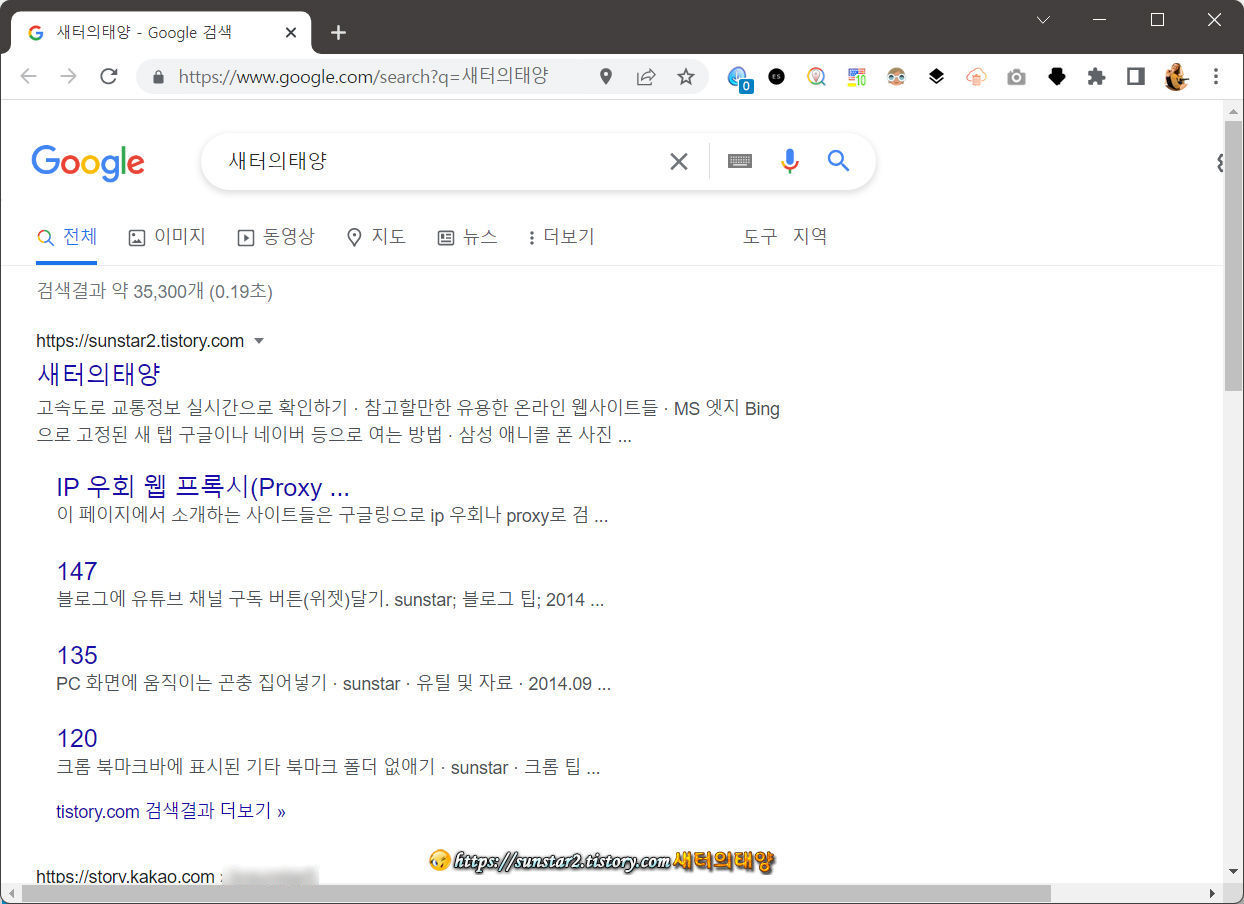1244x904 pixels.
Task: Start a voice search with the microphone icon
Action: pyautogui.click(x=789, y=161)
